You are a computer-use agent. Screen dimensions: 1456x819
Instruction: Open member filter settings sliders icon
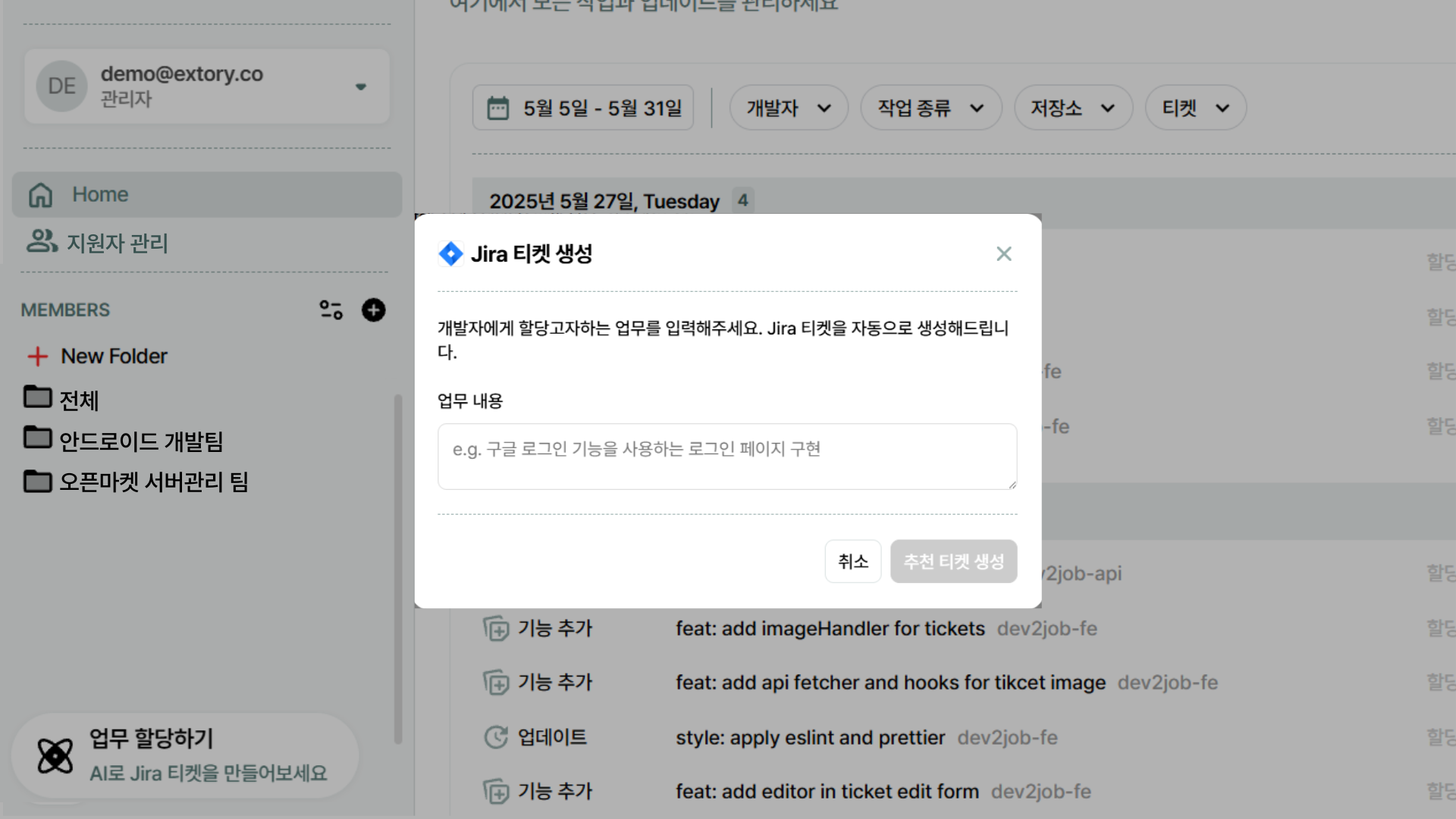tap(331, 309)
